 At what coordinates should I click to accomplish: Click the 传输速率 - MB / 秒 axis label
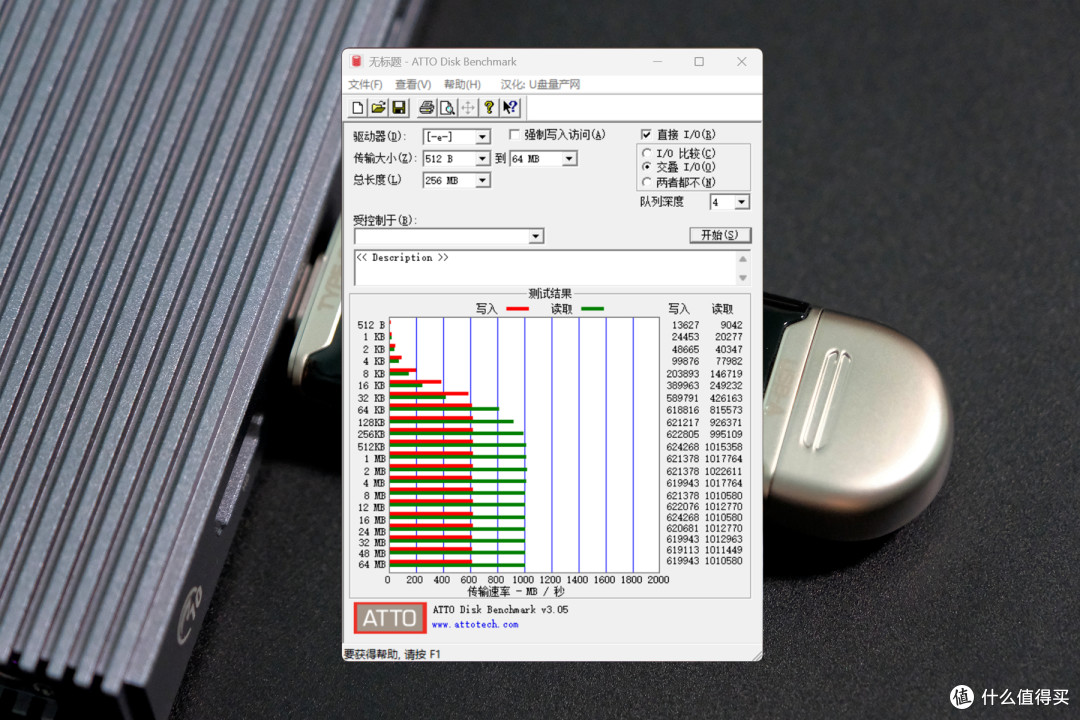(x=516, y=592)
